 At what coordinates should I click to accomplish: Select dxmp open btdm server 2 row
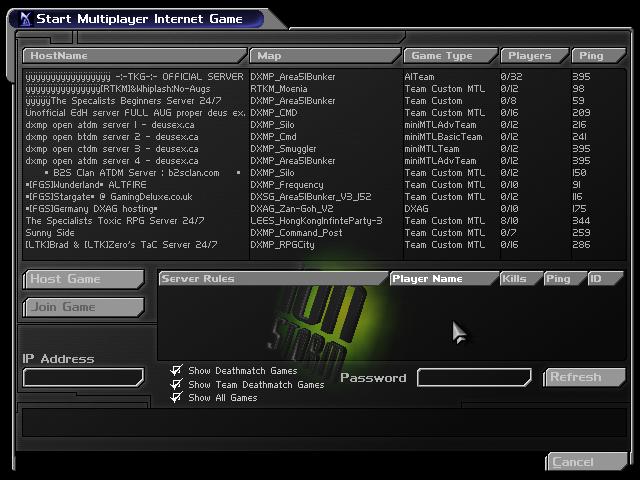tap(324, 137)
